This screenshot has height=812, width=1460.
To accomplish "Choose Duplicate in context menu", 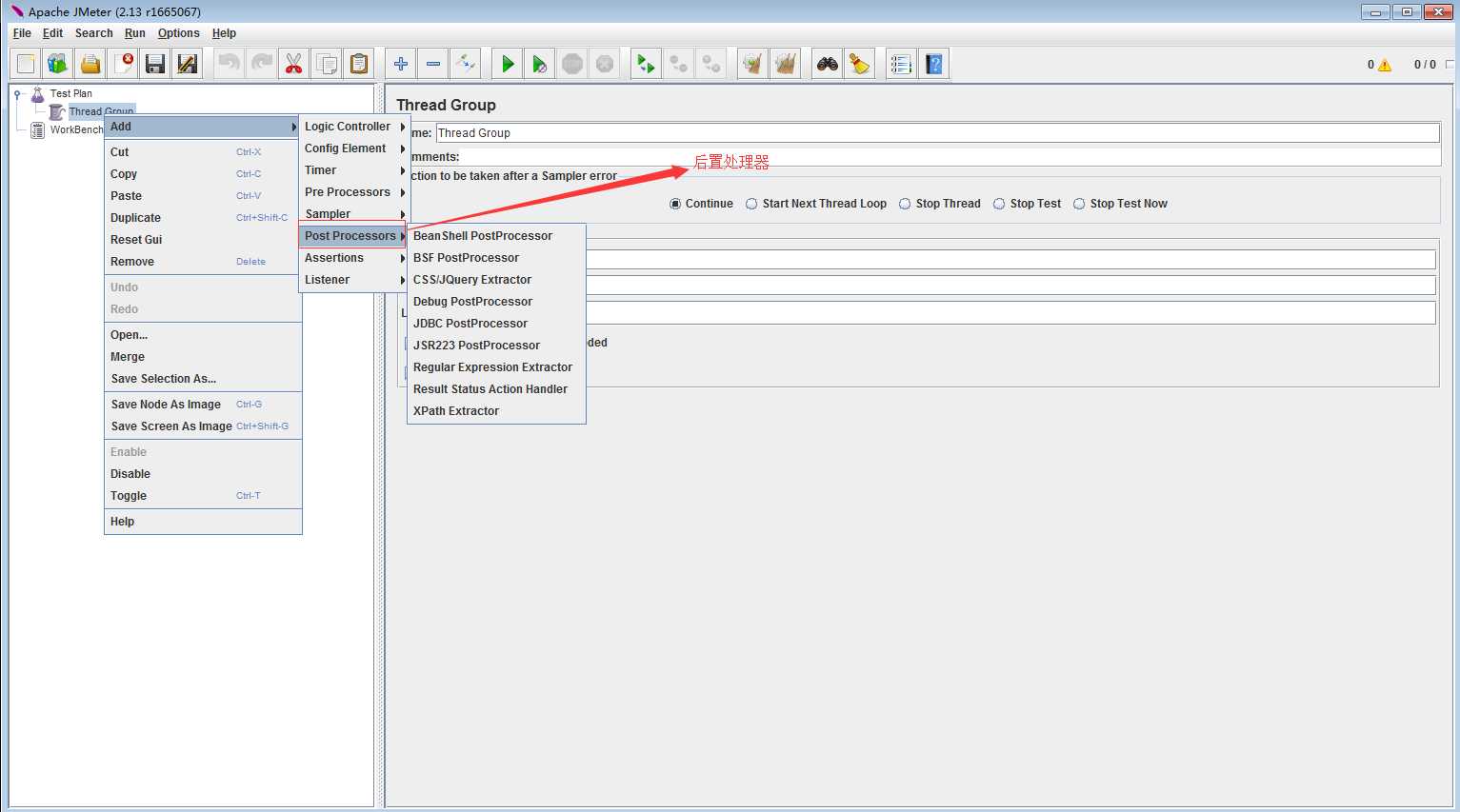I will pyautogui.click(x=202, y=218).
